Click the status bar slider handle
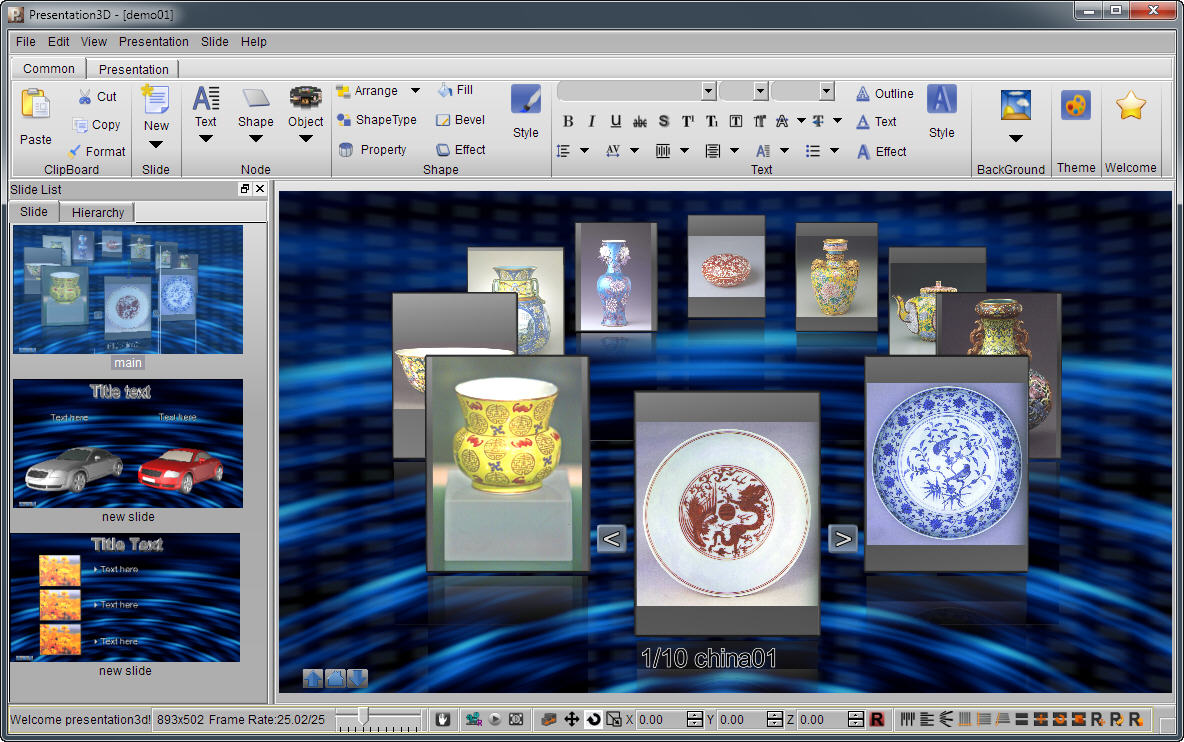This screenshot has height=742, width=1184. [x=363, y=716]
